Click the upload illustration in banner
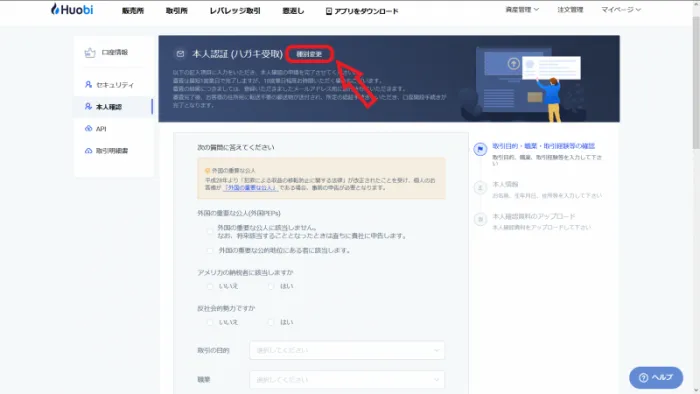Screen dimensions: 700x394 click(522, 84)
